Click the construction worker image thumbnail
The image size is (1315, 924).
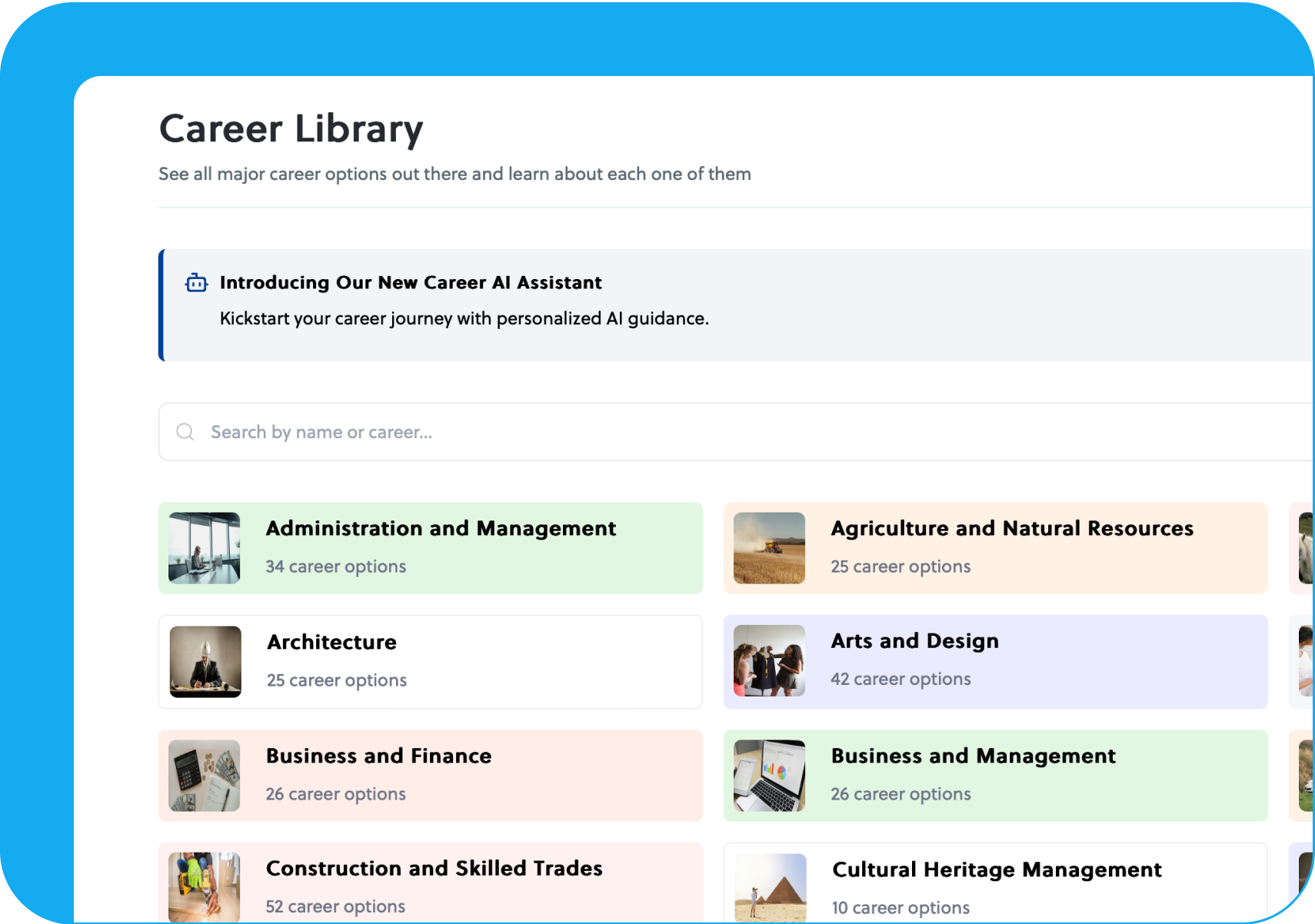click(203, 888)
